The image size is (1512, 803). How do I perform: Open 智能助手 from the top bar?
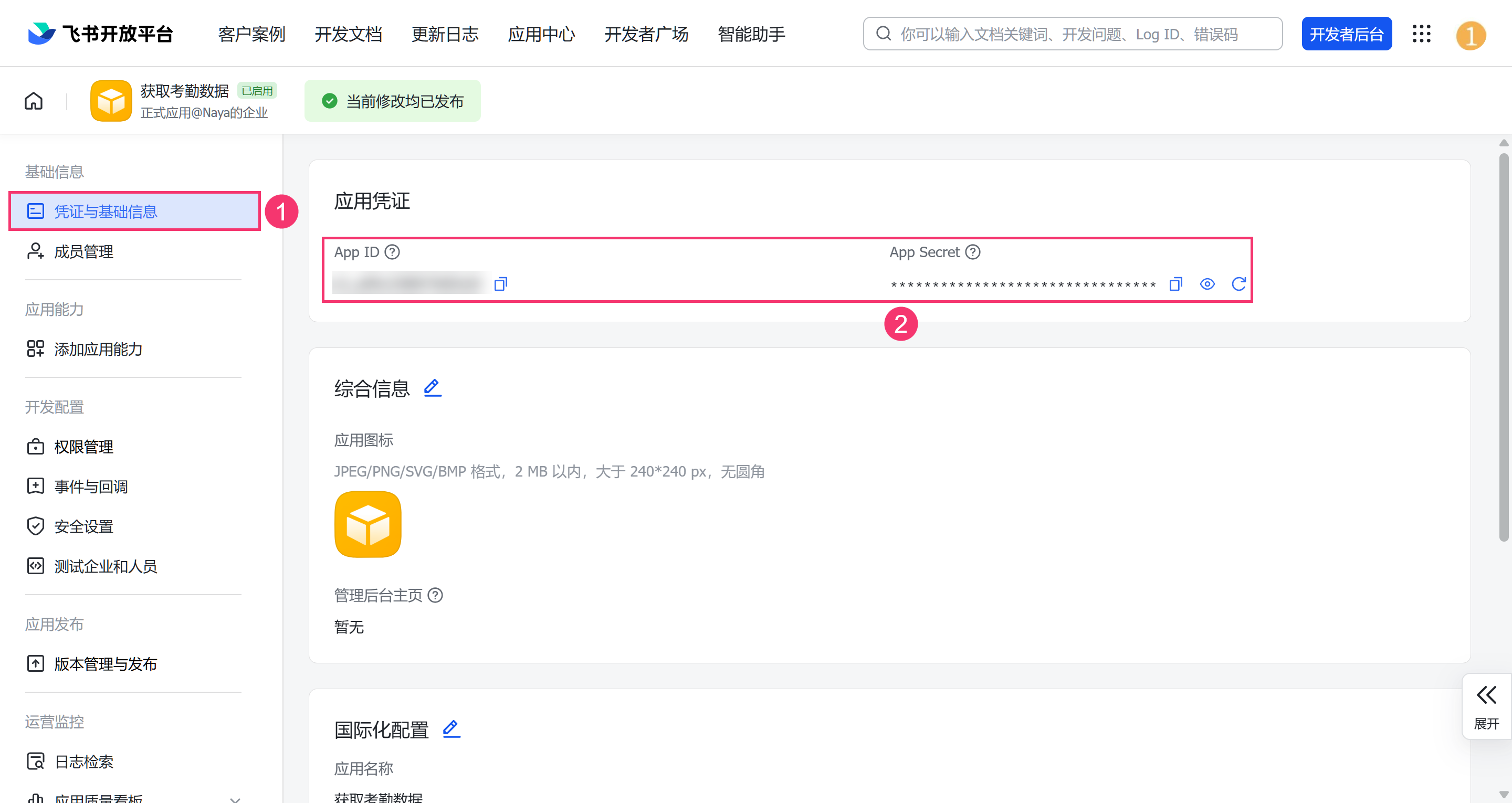pos(751,34)
